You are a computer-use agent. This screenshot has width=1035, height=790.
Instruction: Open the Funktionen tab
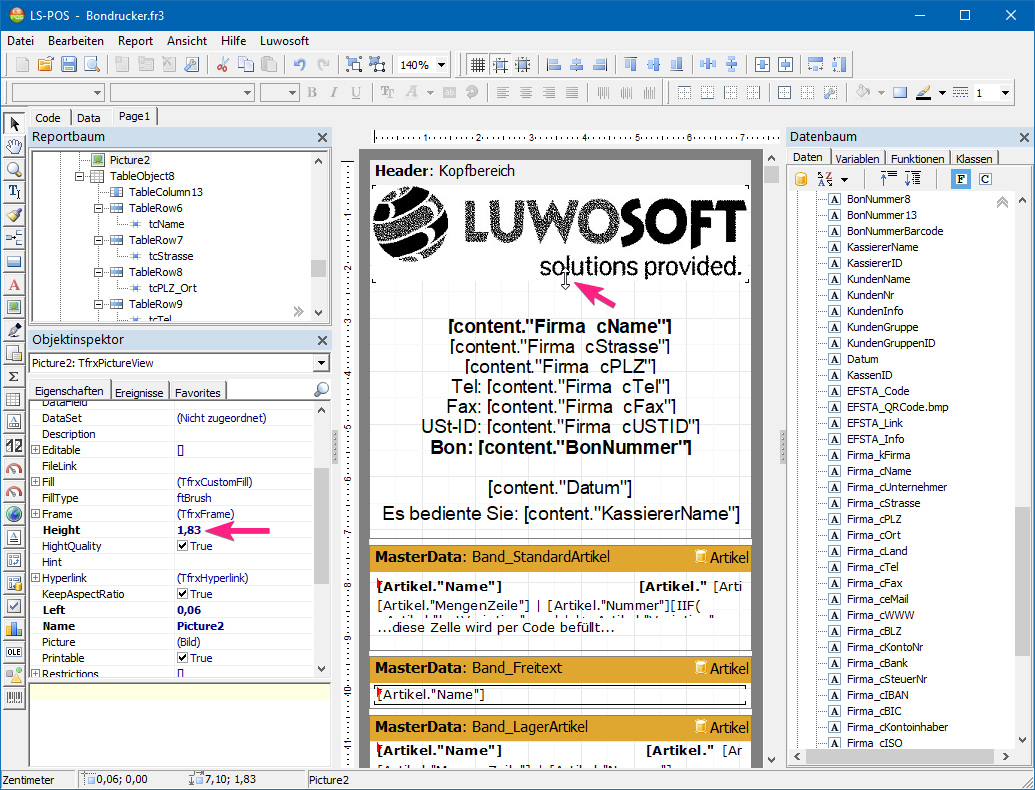[x=917, y=158]
